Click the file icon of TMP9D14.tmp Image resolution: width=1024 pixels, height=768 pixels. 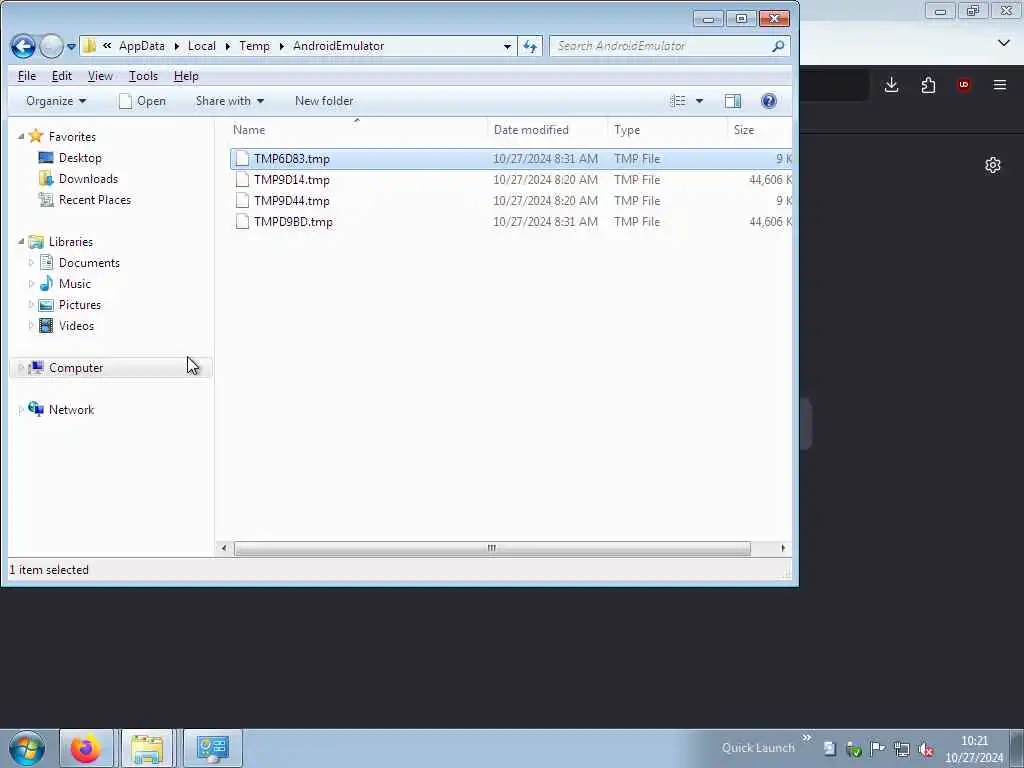242,180
